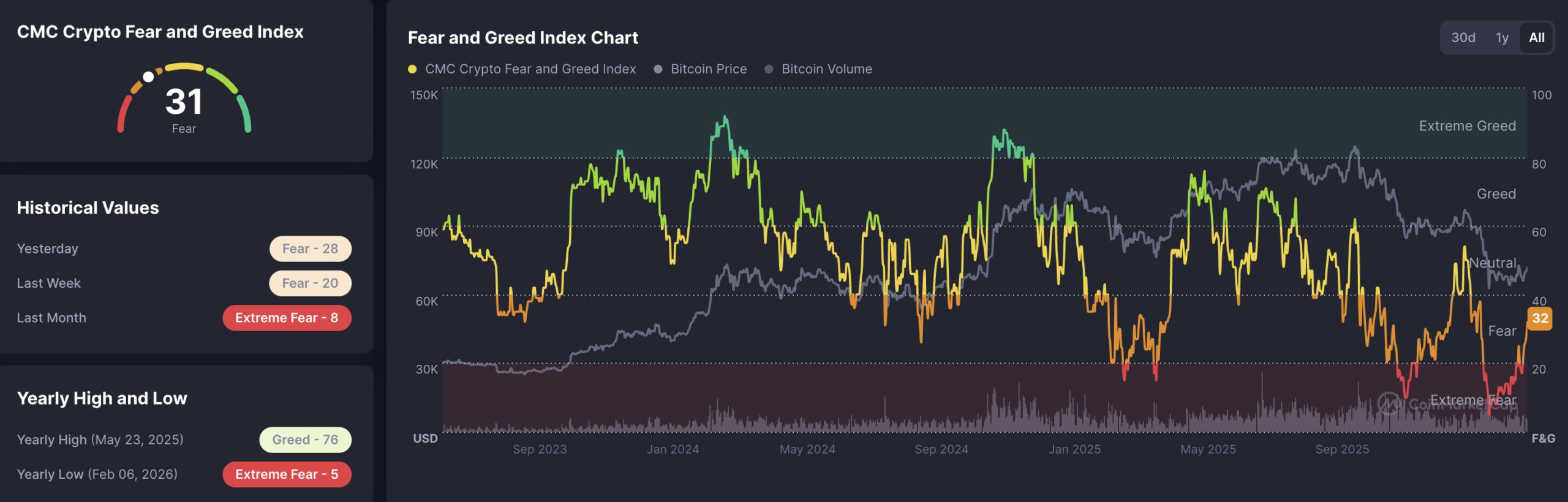
Task: Select the 1y chart range
Action: coord(1502,38)
